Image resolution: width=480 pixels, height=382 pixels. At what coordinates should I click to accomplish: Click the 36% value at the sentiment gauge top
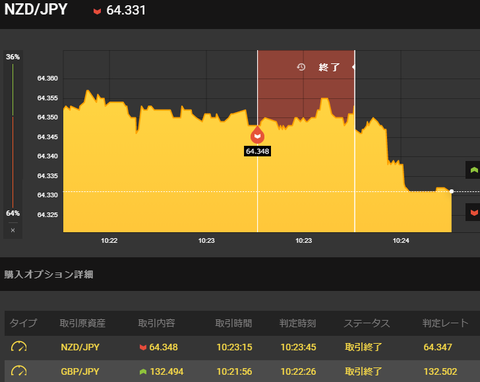(x=13, y=57)
